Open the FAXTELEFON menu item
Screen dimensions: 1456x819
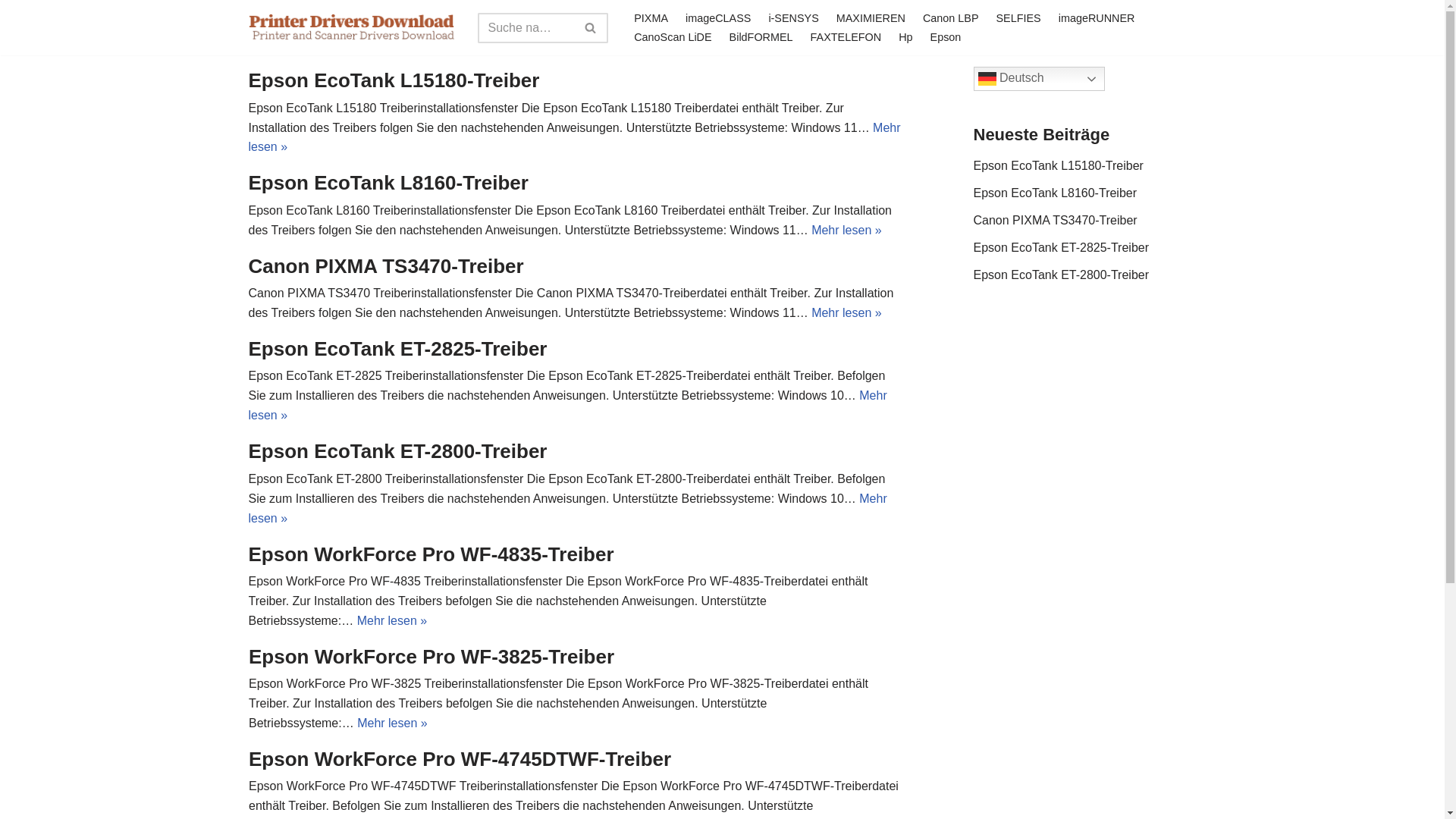tap(846, 37)
